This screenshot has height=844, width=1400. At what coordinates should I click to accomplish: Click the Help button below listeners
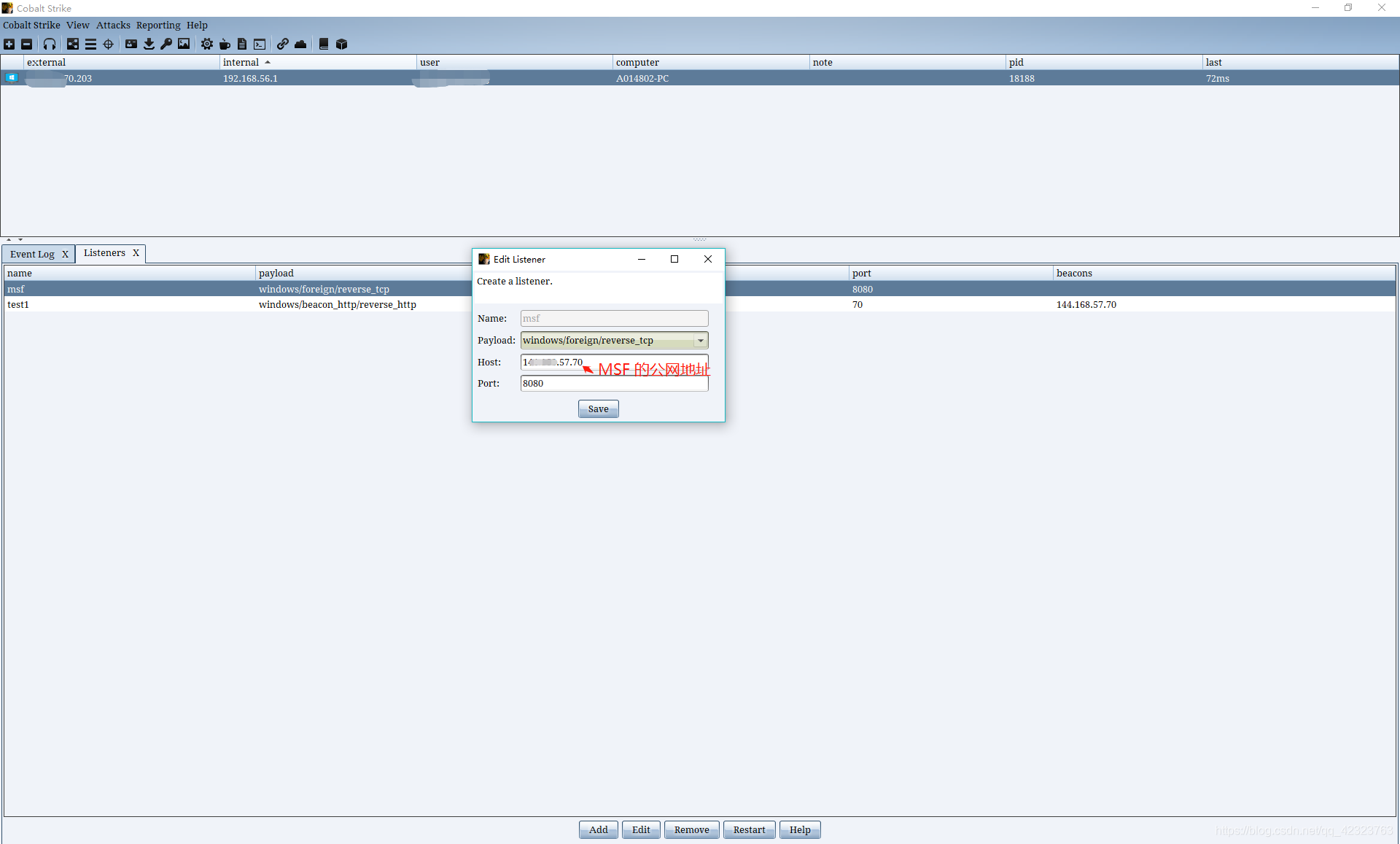800,830
